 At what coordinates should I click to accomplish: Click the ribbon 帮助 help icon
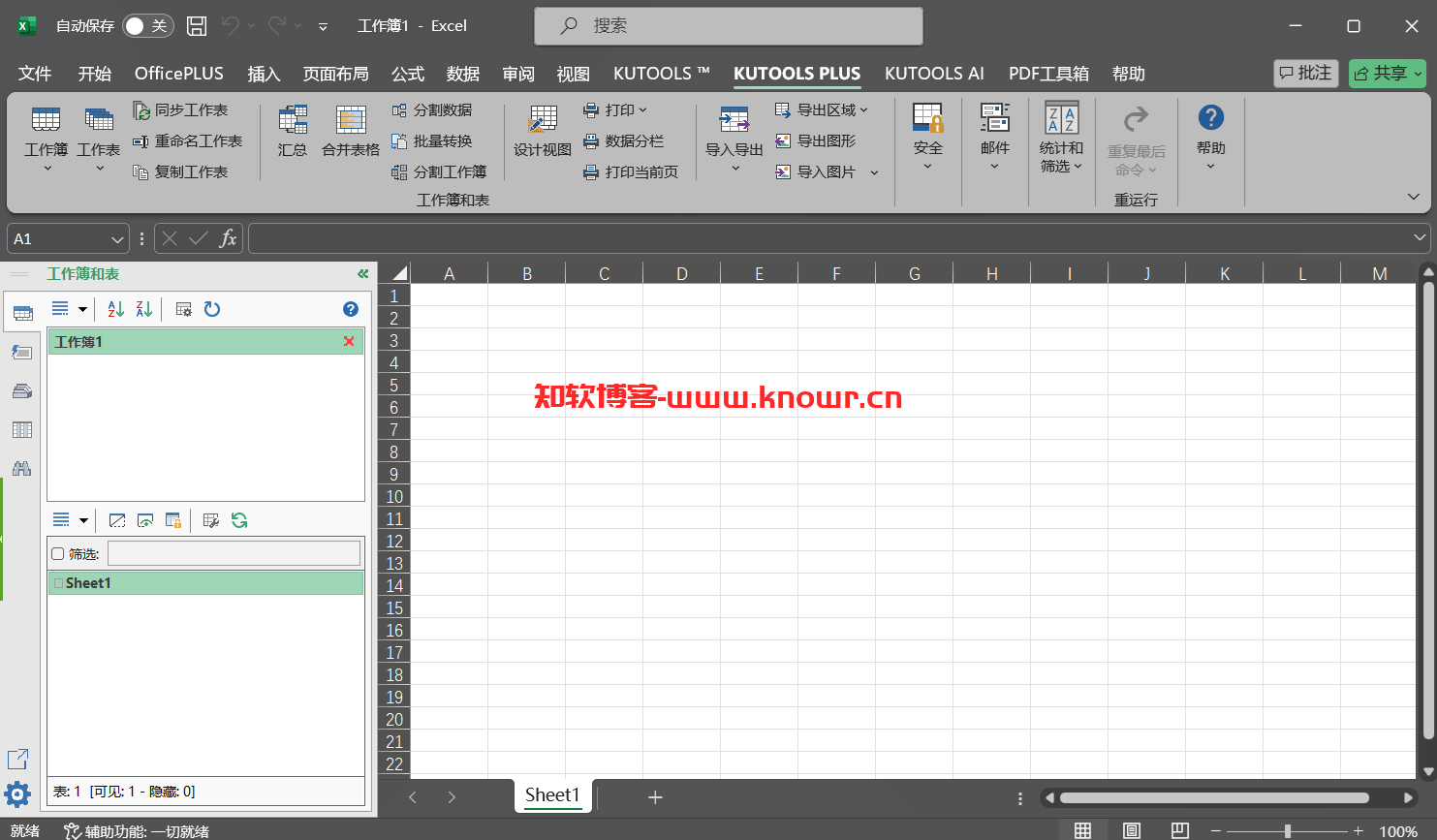point(1211,138)
